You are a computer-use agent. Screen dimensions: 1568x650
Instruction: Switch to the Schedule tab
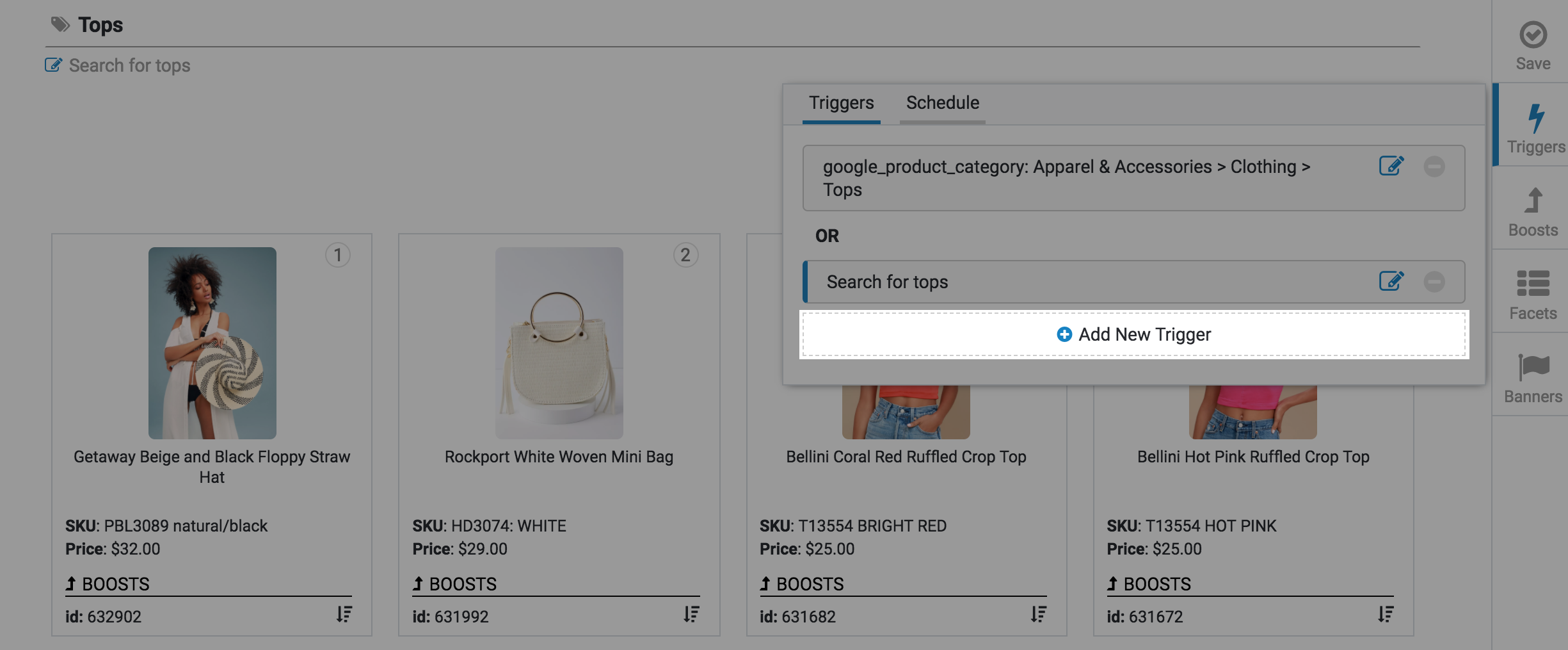point(942,103)
